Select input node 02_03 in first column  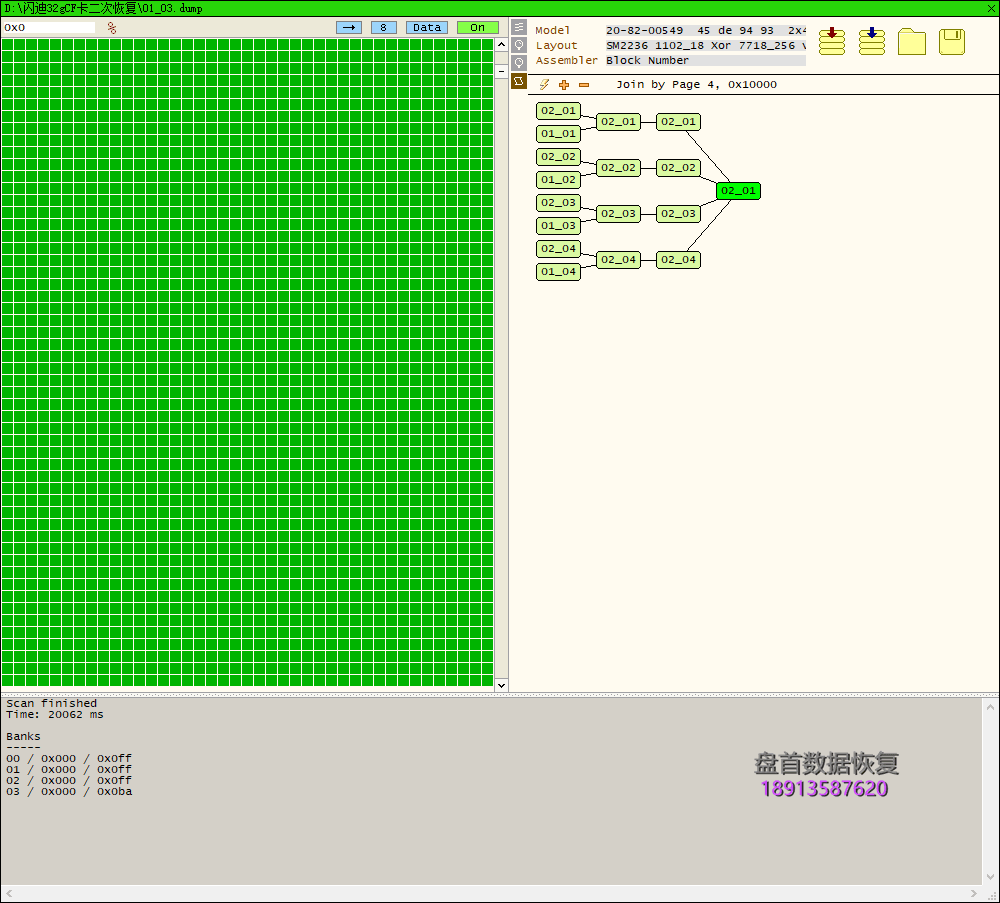pyautogui.click(x=558, y=202)
